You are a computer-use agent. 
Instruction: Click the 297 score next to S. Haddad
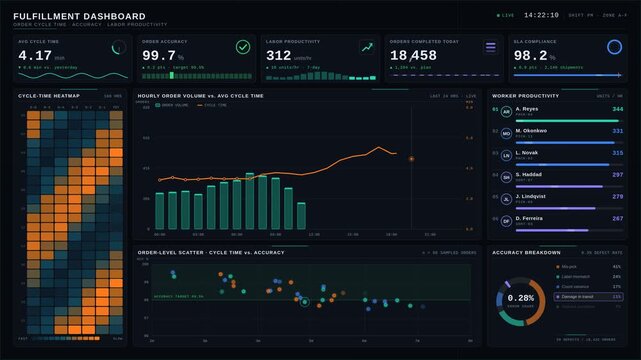click(618, 175)
